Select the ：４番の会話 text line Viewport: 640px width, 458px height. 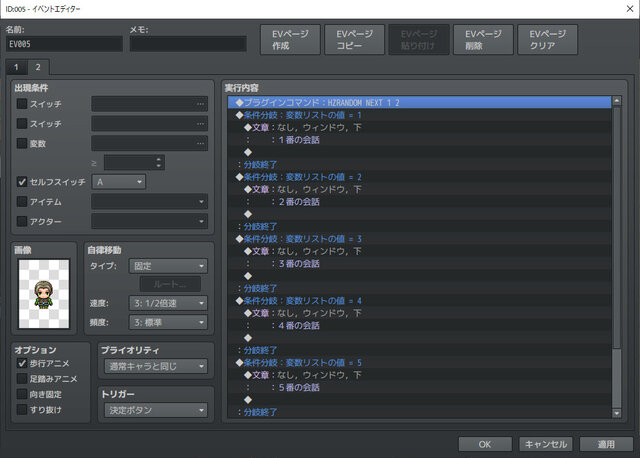(419, 325)
